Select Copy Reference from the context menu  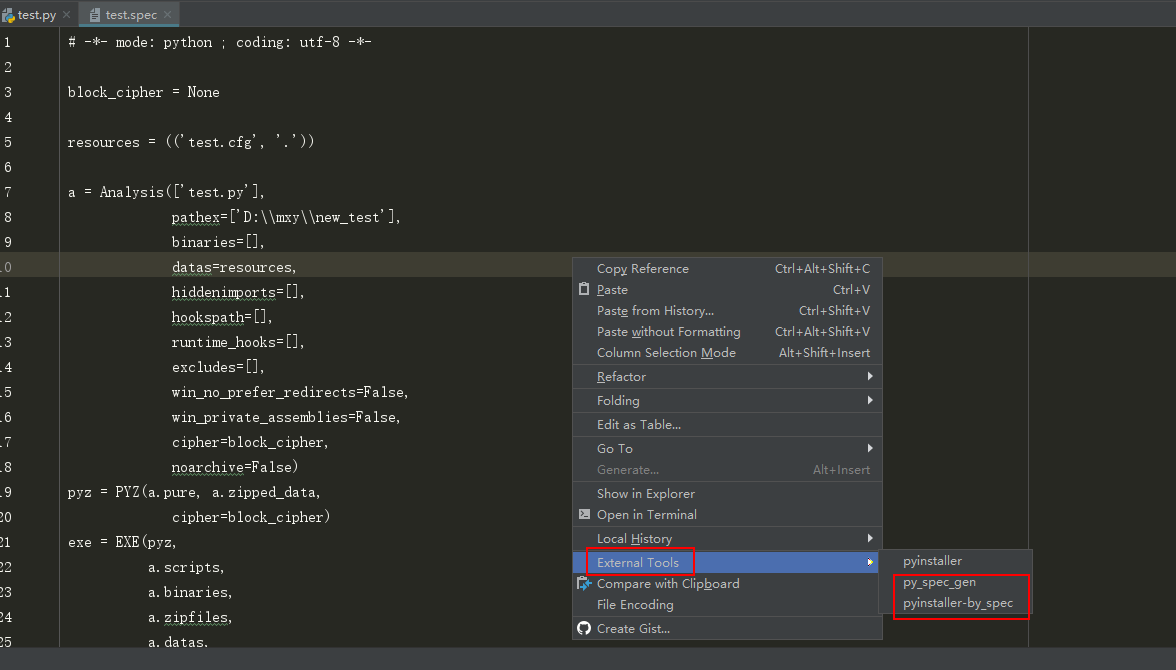(643, 268)
